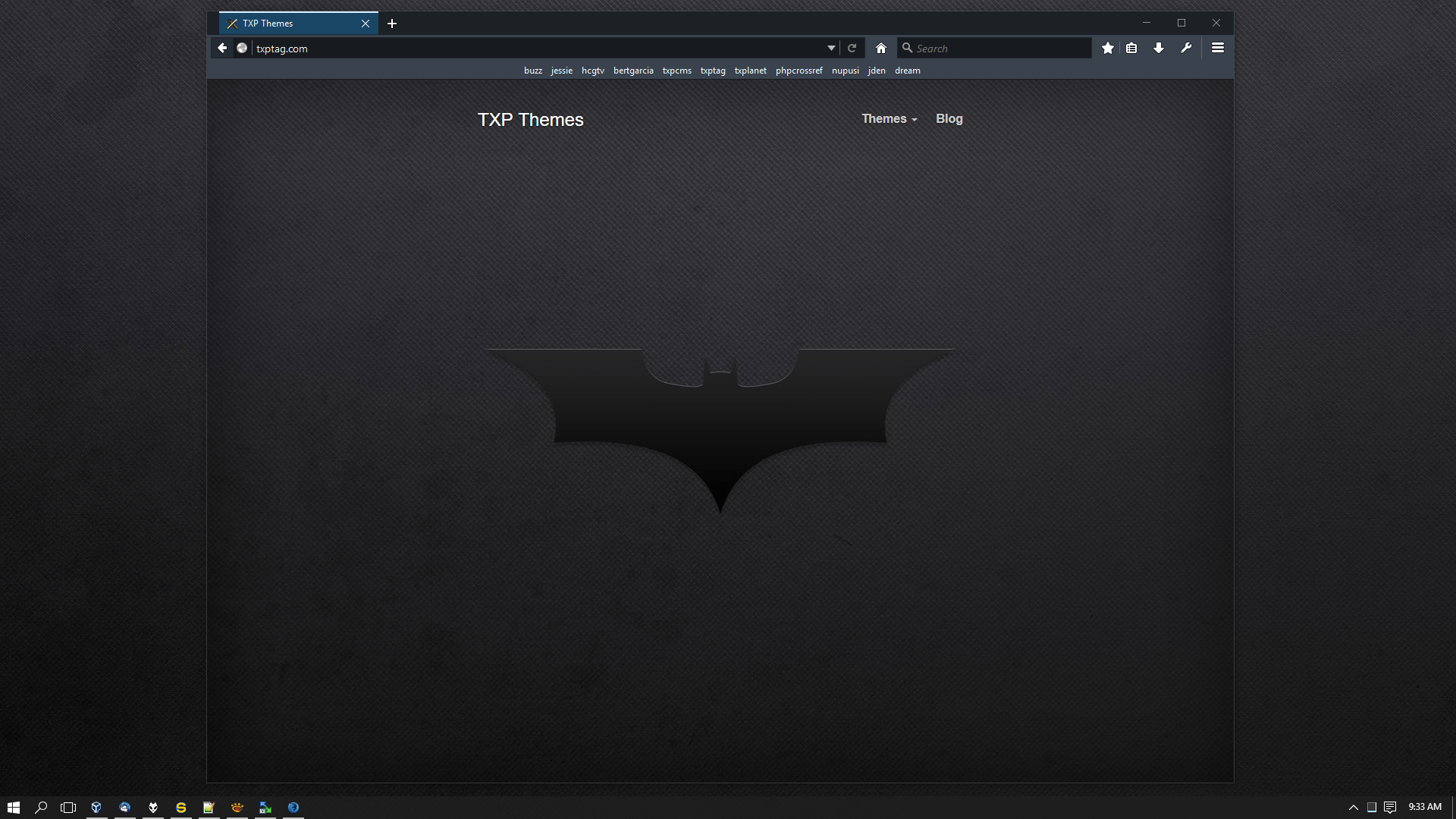
Task: Open the downloads arrow panel
Action: 1159,48
